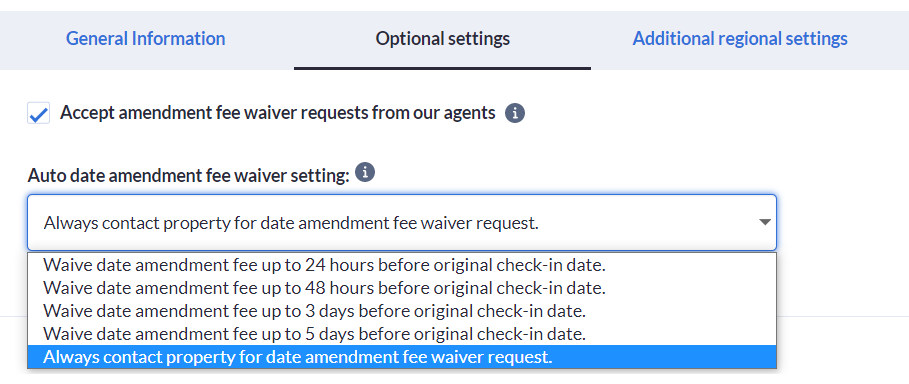The width and height of the screenshot is (909, 384).
Task: Click the dropdown arrow of waiver setting
Action: 765,222
